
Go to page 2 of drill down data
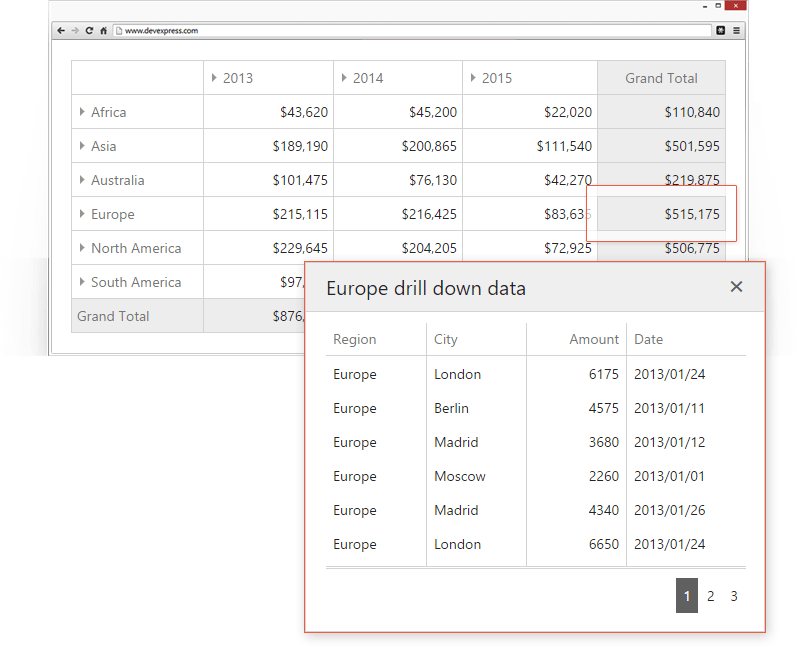point(711,596)
